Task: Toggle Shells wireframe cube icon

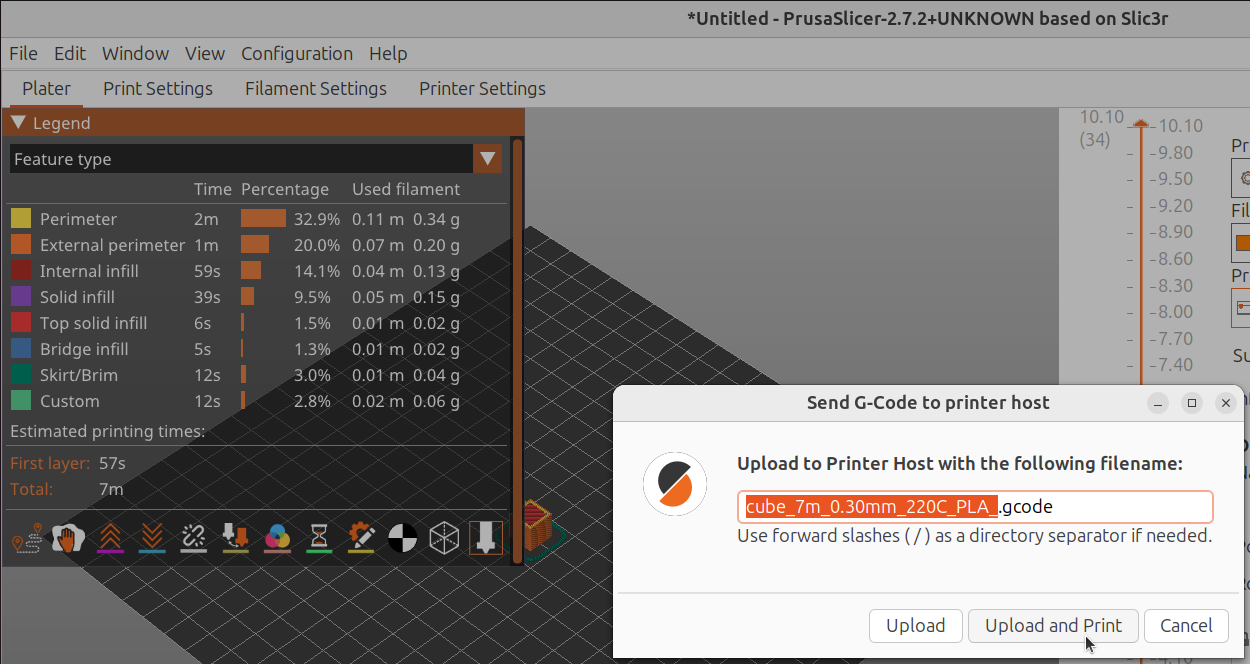Action: coord(444,539)
